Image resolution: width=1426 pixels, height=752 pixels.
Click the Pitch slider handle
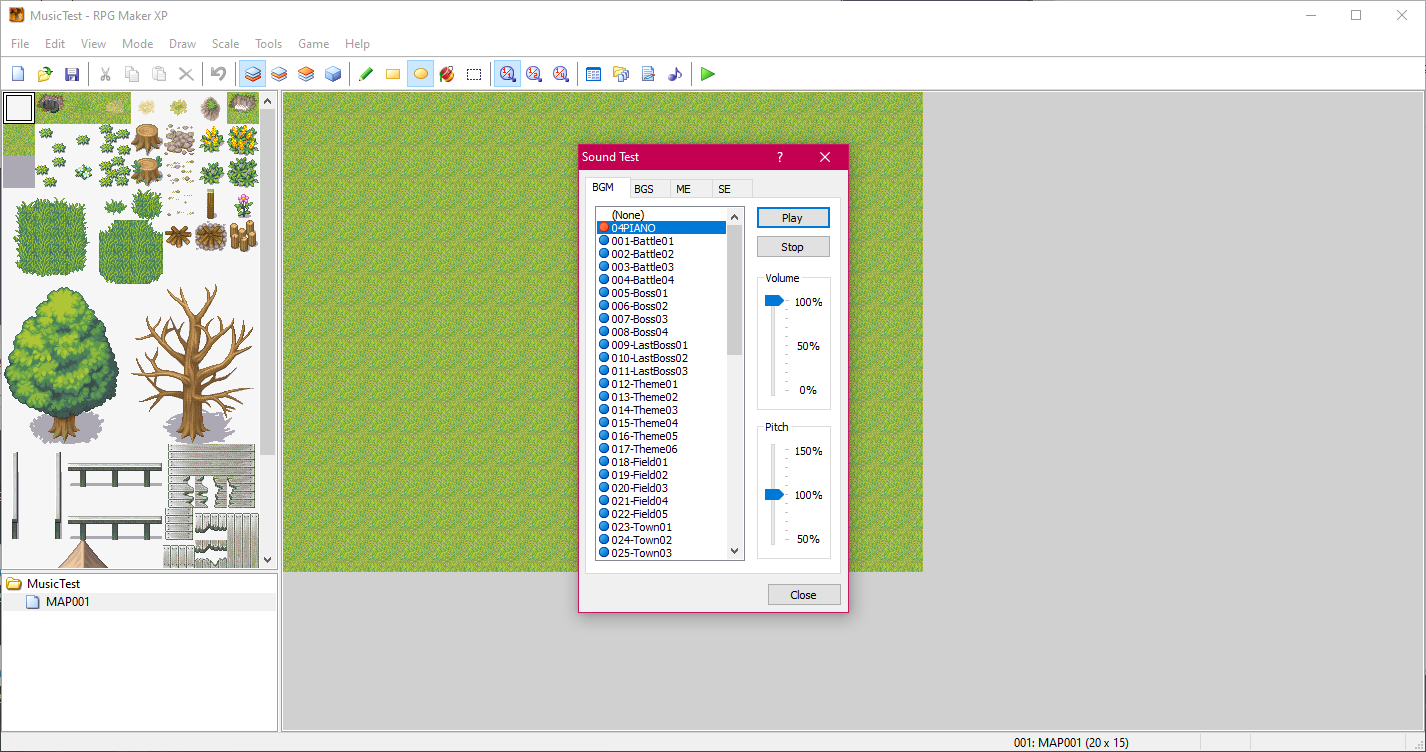pos(774,494)
